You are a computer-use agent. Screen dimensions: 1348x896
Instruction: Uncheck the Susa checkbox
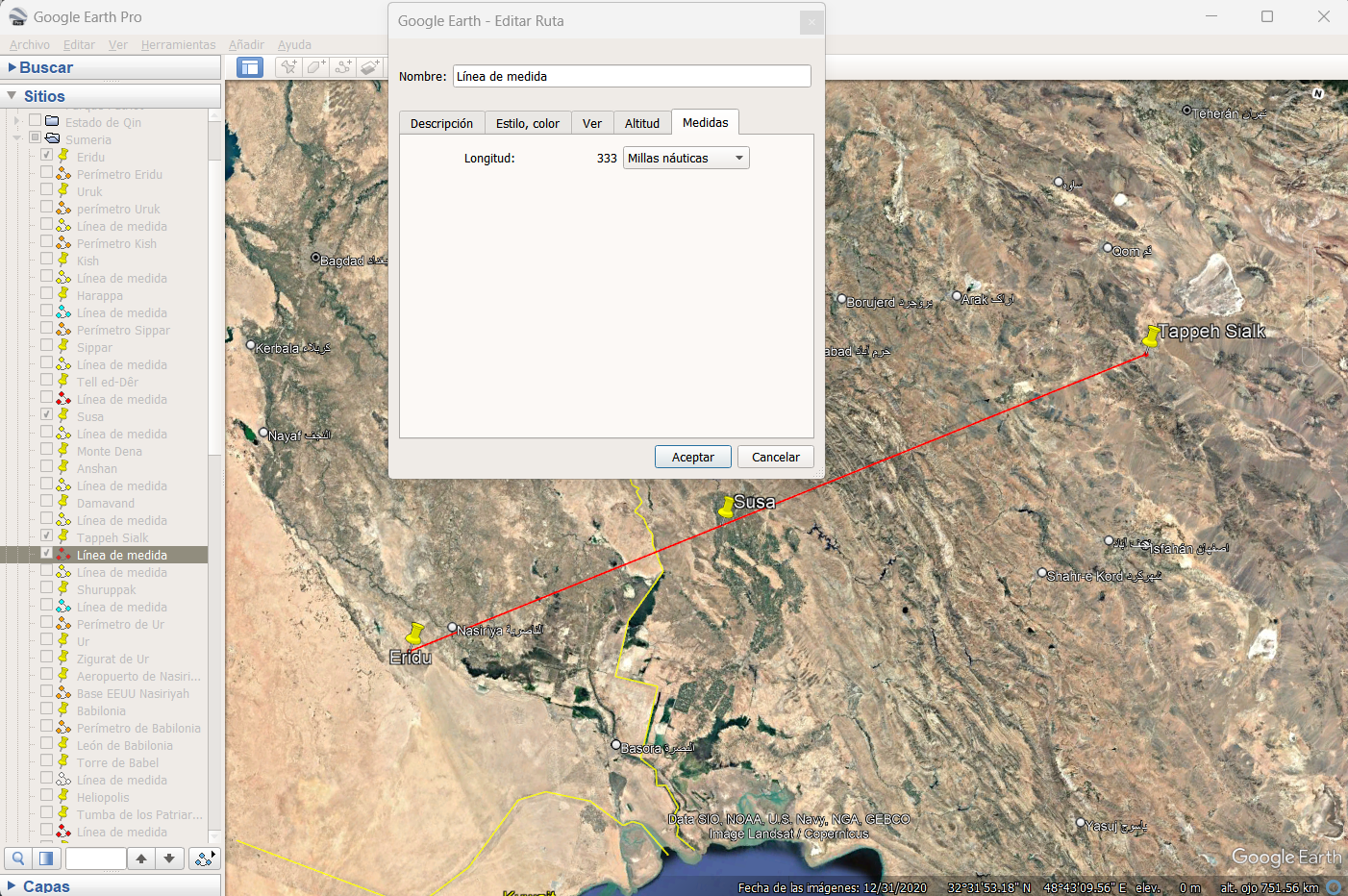click(x=46, y=414)
